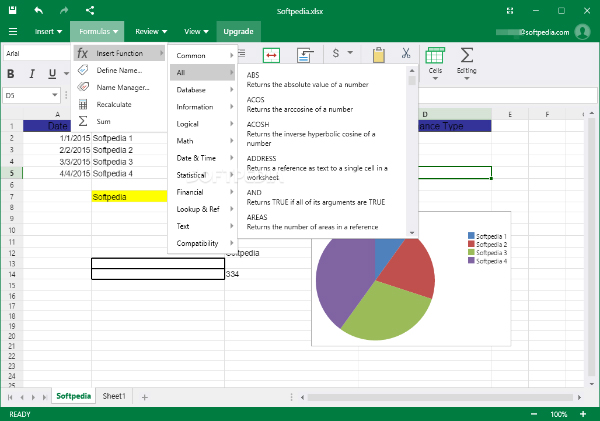Screen dimensions: 600x421
Task: Select the Sheet1 tab
Action: [x=115, y=397]
